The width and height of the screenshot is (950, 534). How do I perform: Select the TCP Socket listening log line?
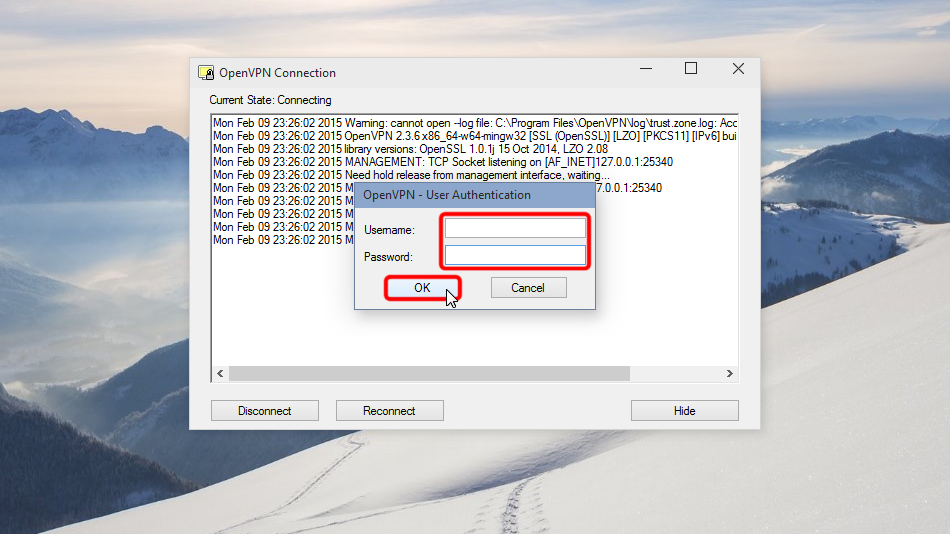click(x=440, y=162)
